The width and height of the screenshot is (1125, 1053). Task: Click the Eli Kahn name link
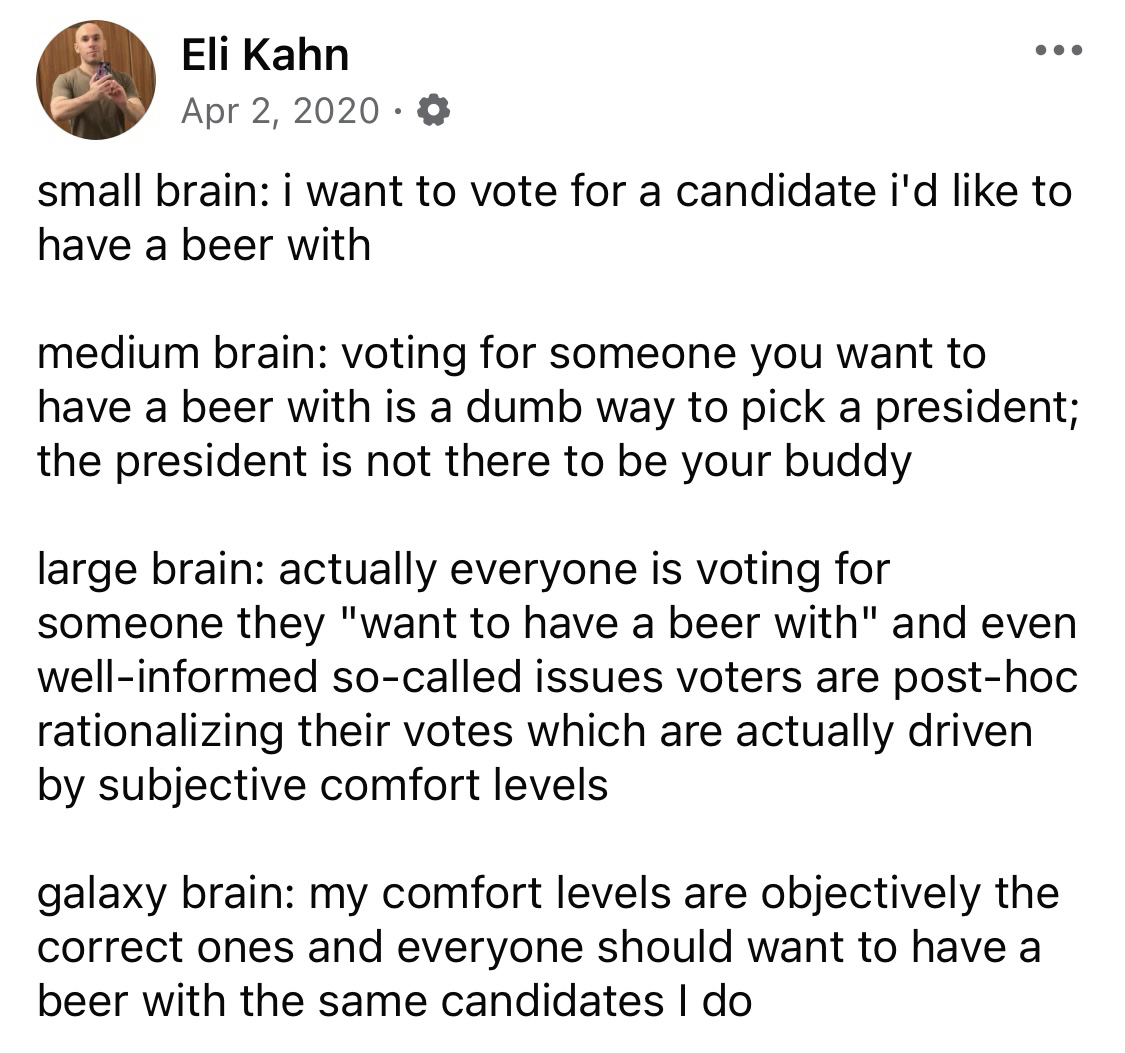coord(265,54)
